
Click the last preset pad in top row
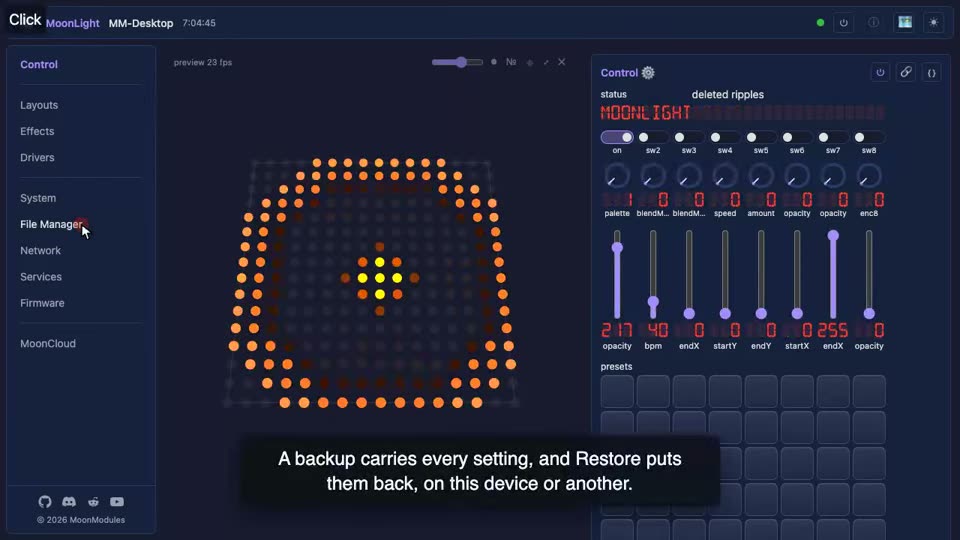(869, 391)
